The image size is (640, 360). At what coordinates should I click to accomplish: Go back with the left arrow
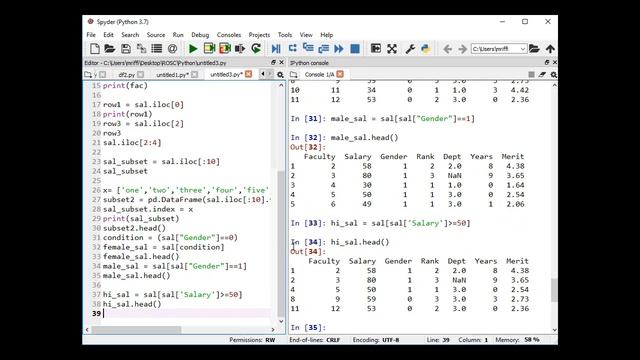pyautogui.click(x=447, y=49)
